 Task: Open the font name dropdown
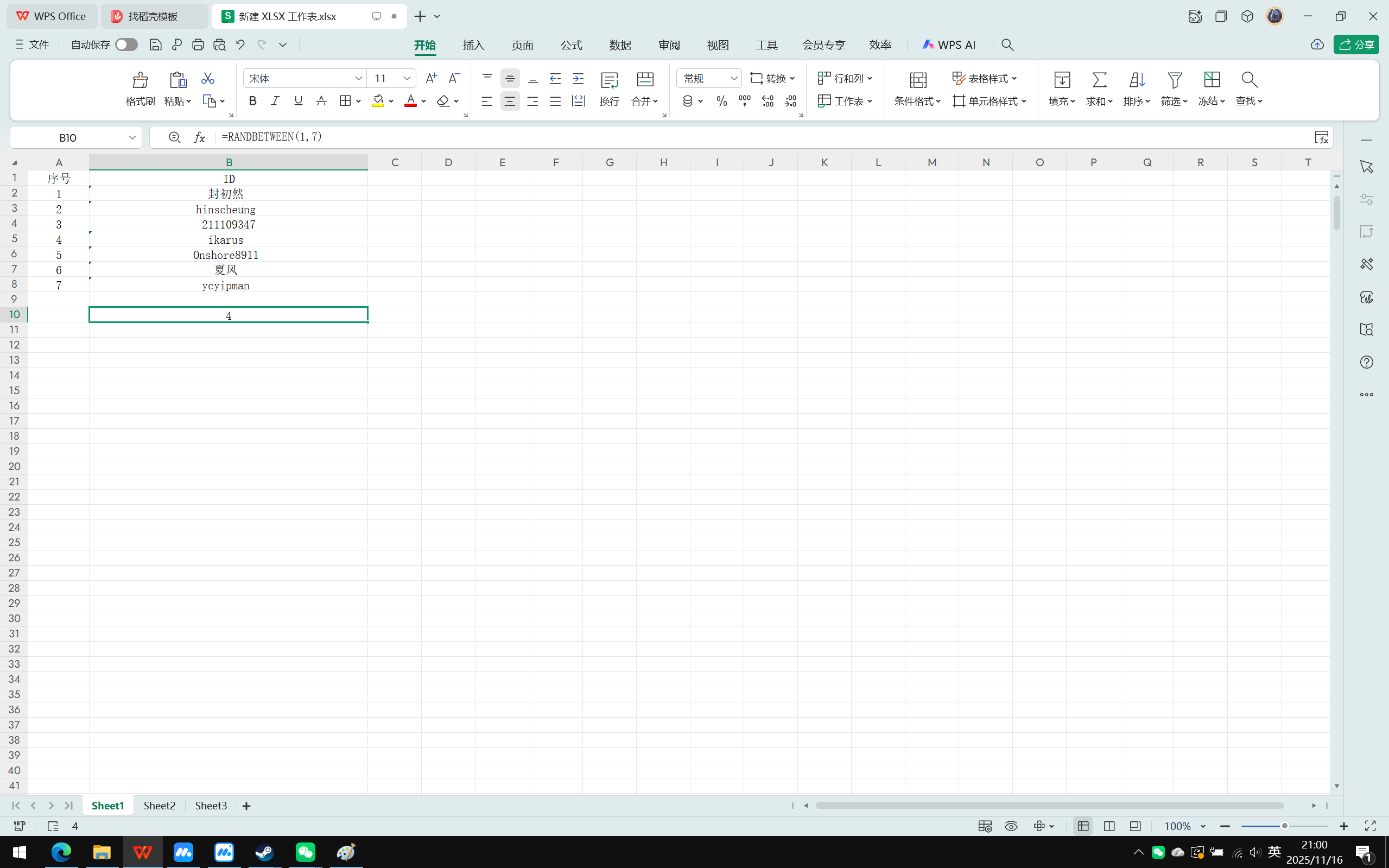click(x=358, y=78)
